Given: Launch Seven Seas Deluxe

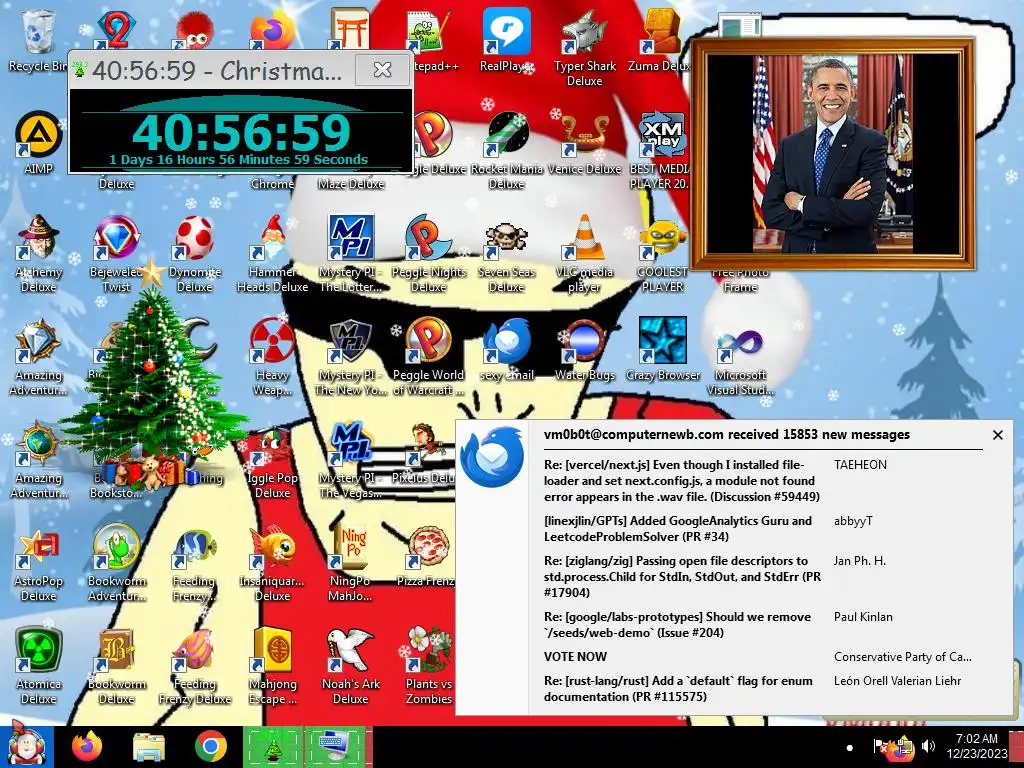Looking at the screenshot, I should point(506,253).
